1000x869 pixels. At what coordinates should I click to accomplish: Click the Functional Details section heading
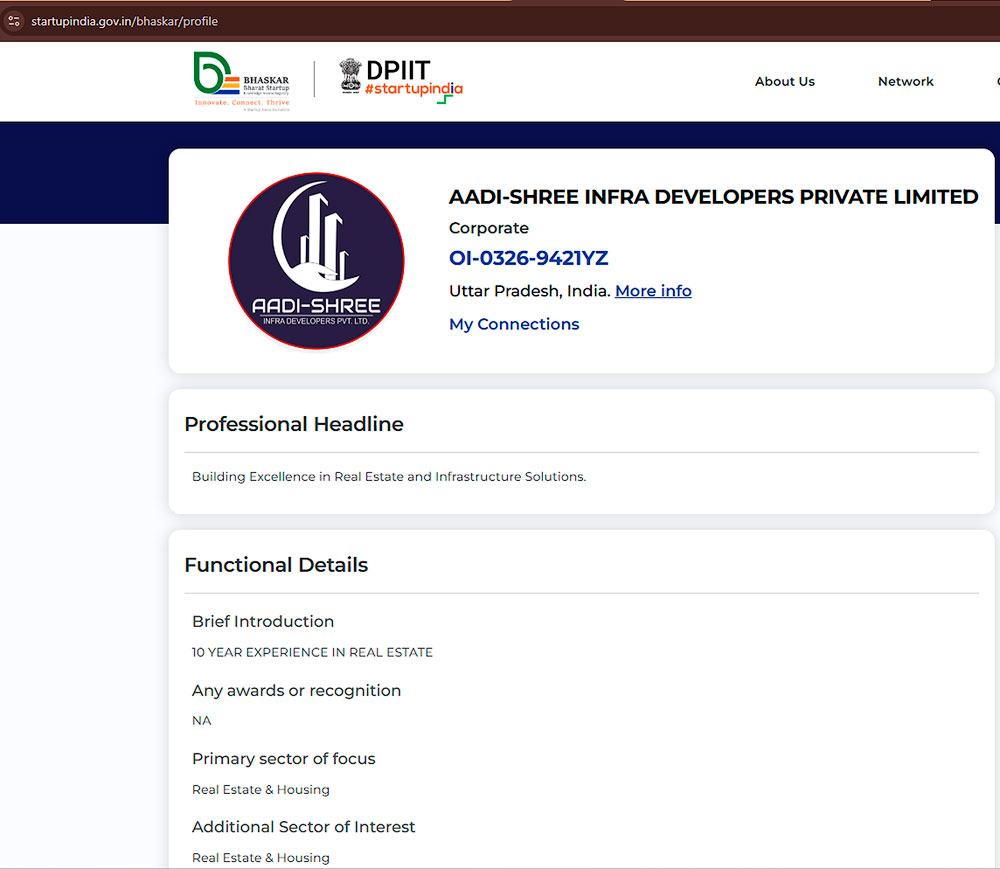[276, 565]
